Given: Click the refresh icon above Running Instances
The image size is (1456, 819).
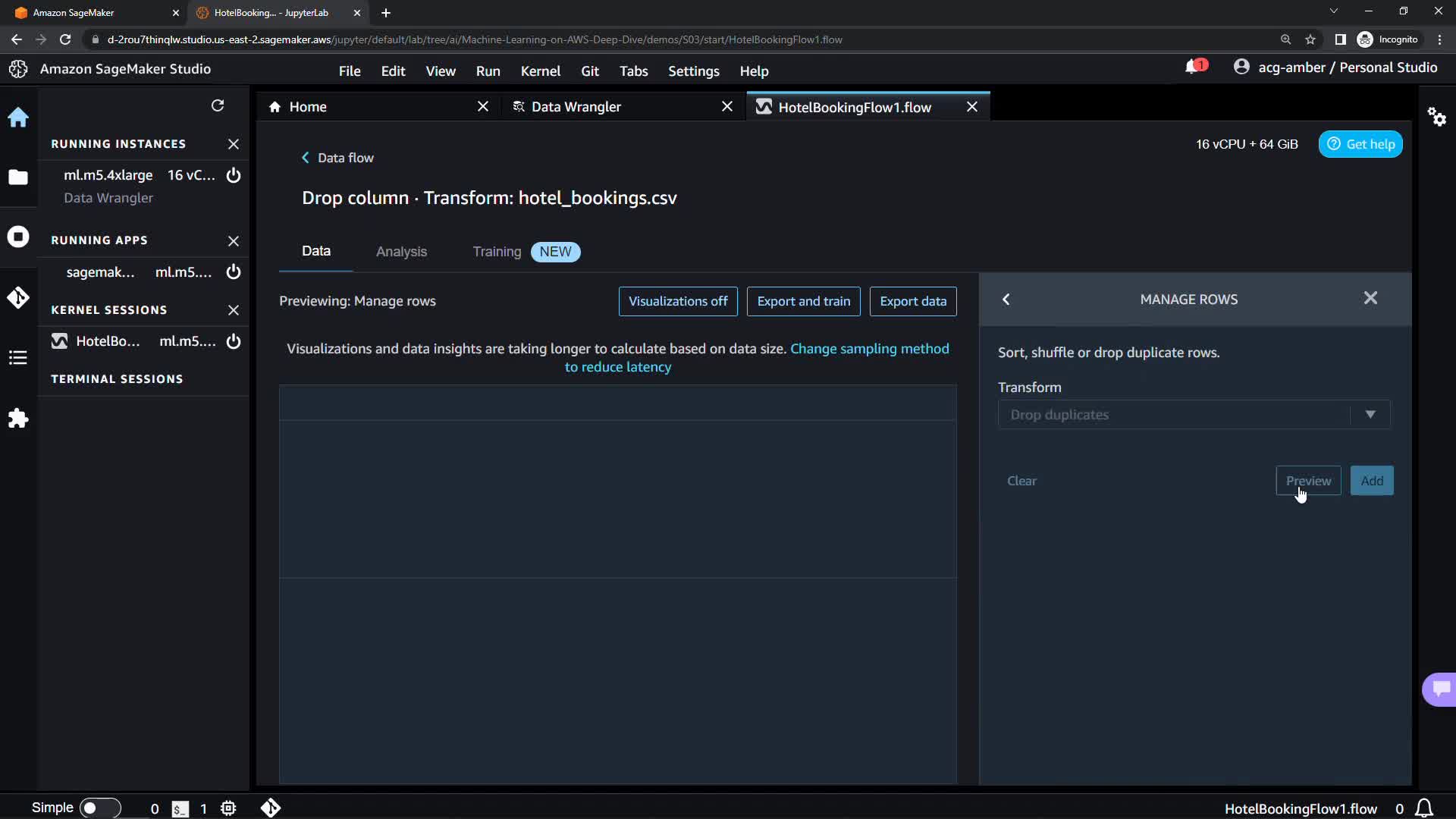Looking at the screenshot, I should [218, 105].
